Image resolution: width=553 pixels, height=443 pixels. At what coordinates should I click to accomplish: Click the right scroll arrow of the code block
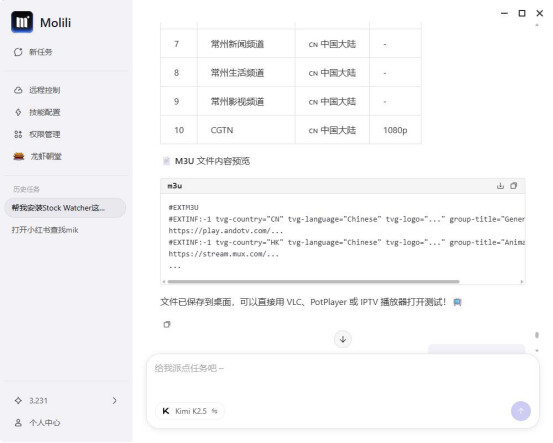click(522, 281)
